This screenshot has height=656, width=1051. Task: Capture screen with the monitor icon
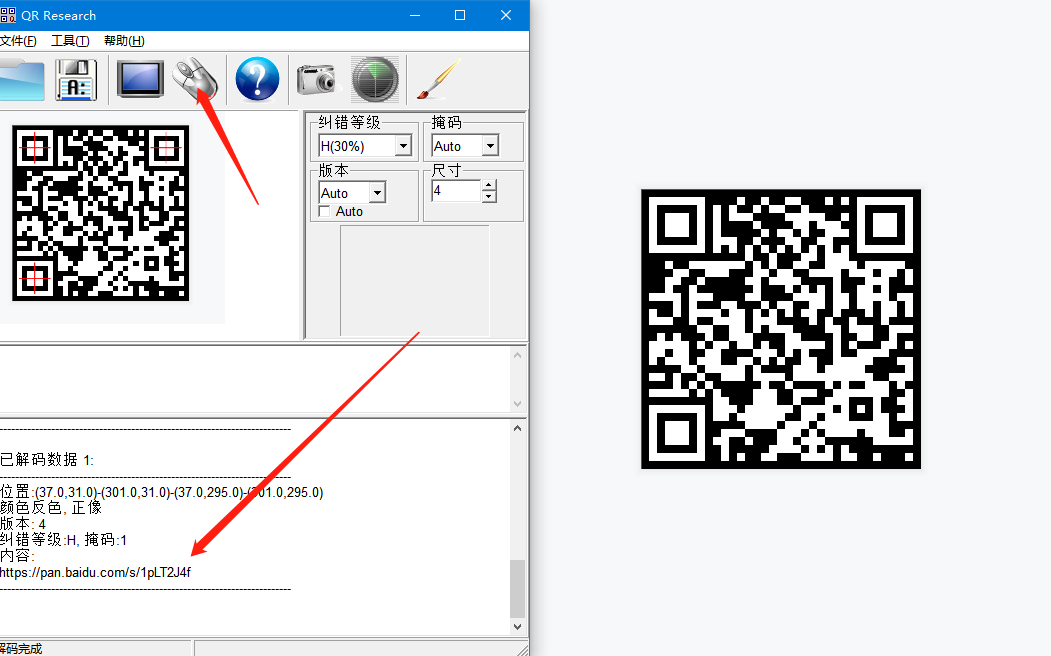point(140,79)
